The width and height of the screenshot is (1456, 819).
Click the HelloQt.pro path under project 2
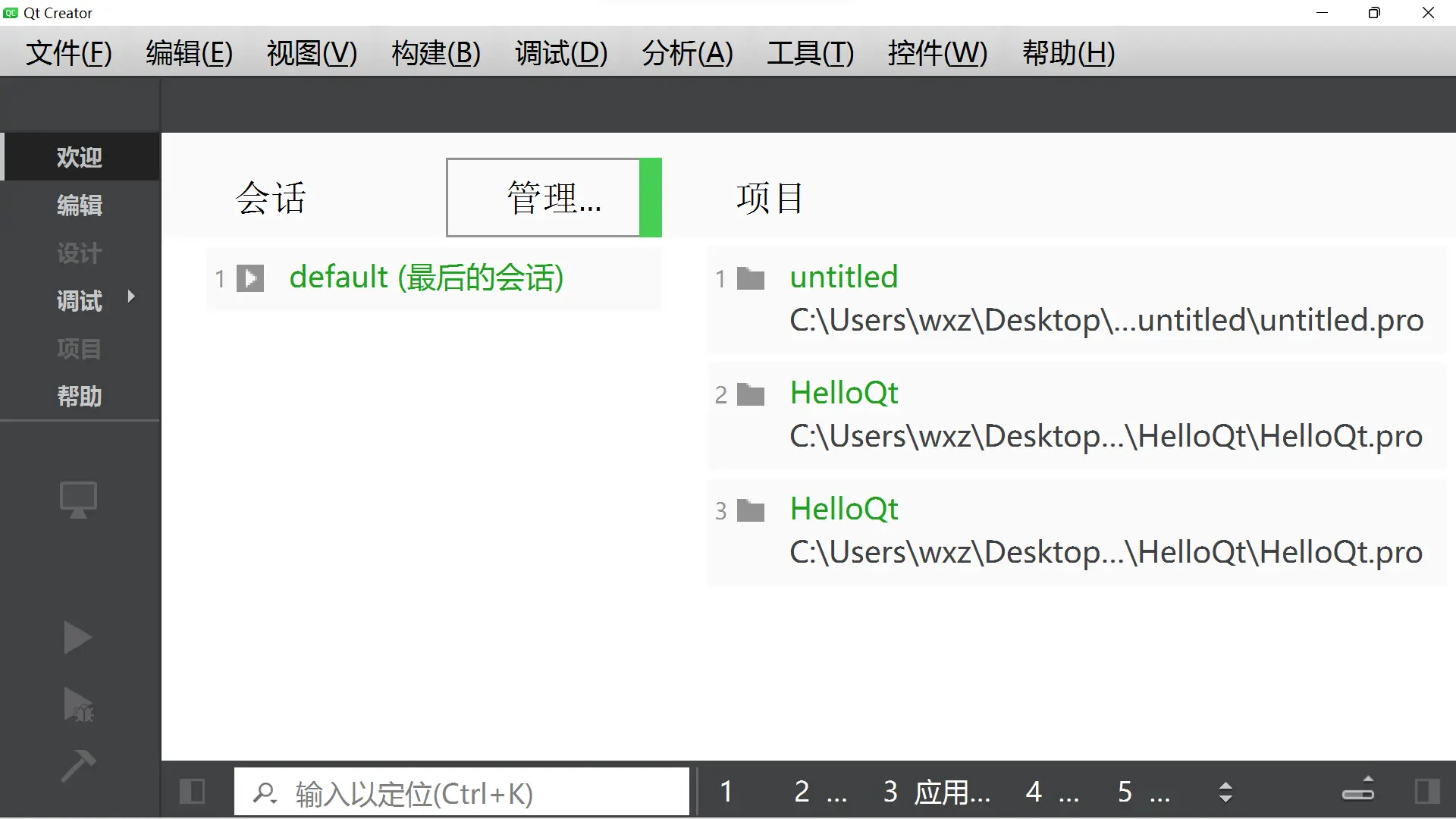click(x=1106, y=436)
